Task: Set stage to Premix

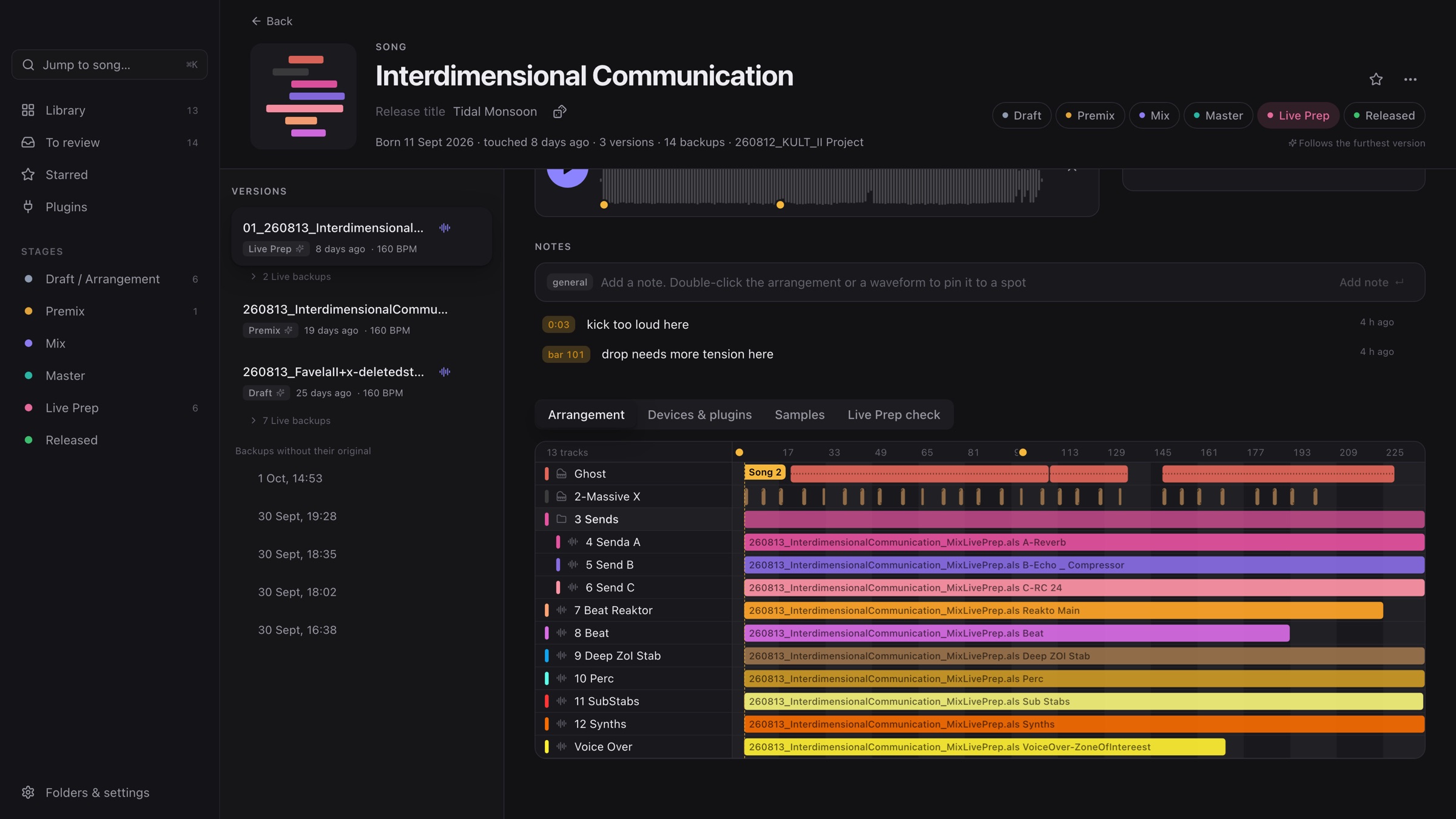Action: tap(1090, 115)
